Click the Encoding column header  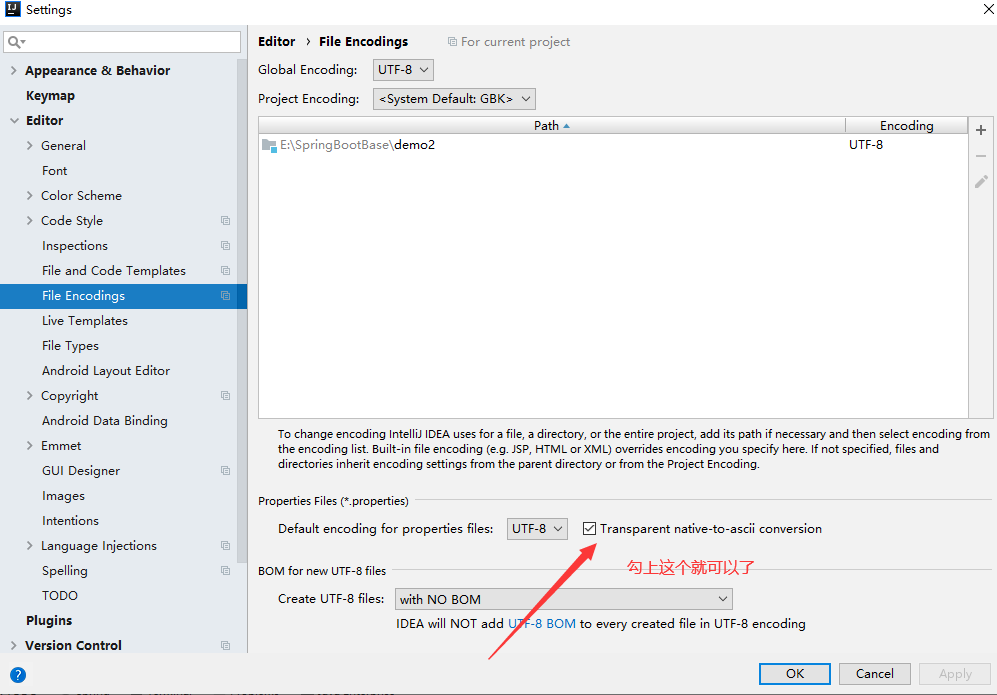click(907, 126)
